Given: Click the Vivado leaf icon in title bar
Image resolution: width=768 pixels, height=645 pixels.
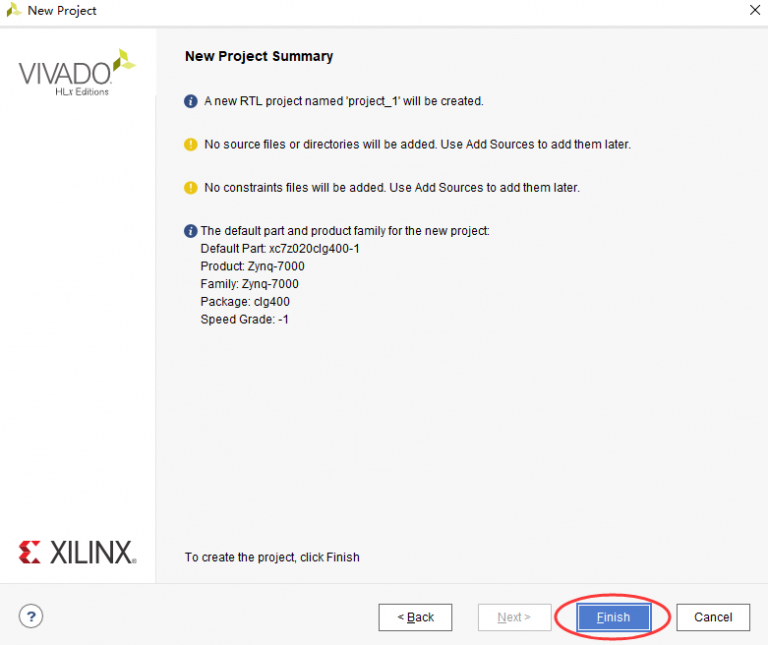Looking at the screenshot, I should pos(14,10).
